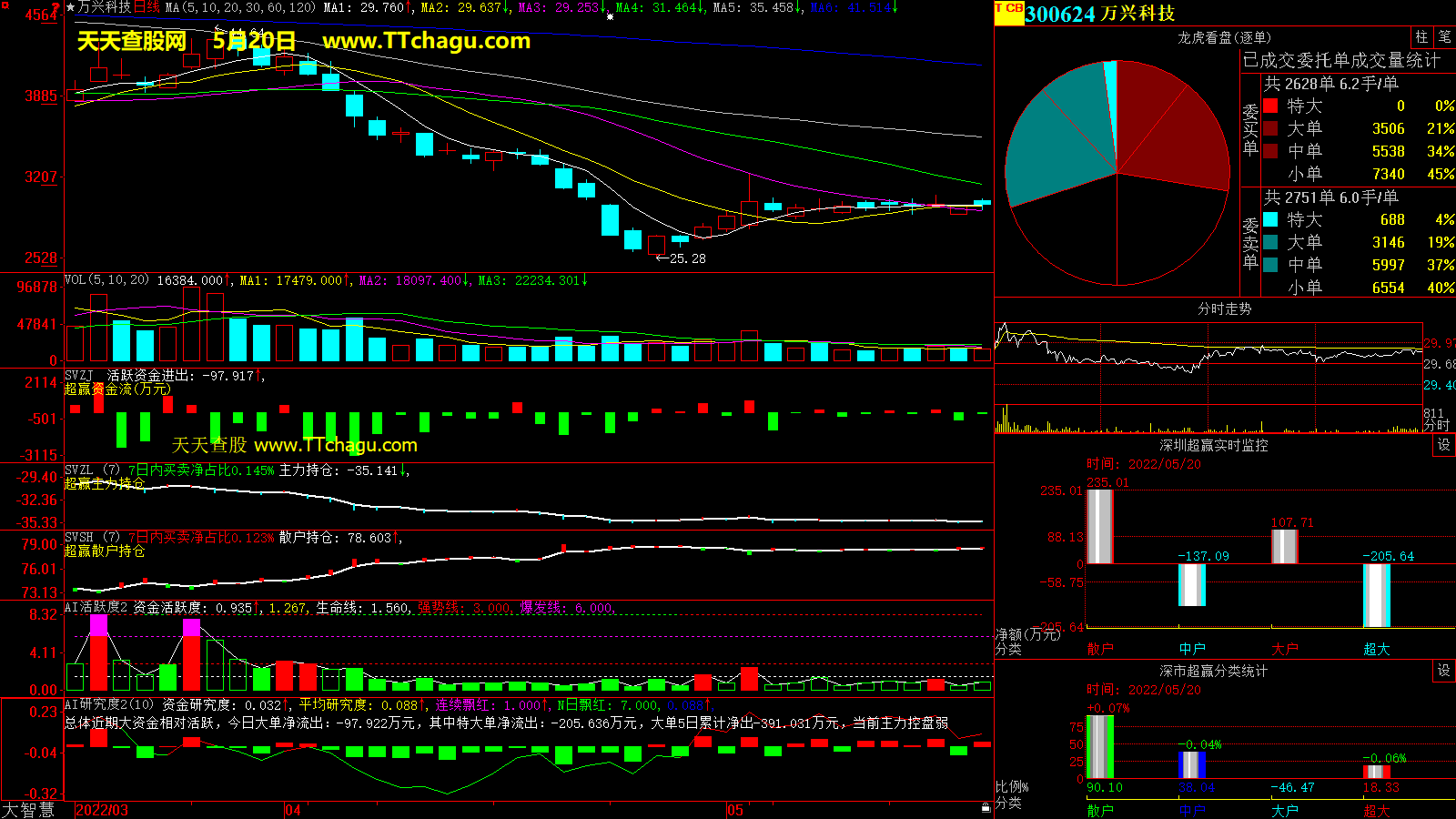Click the red question mark near 4564

pyautogui.click(x=56, y=8)
